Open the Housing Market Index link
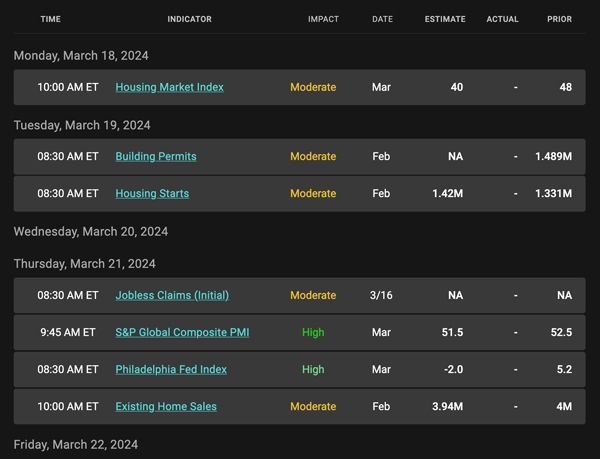The width and height of the screenshot is (600, 459). 170,87
